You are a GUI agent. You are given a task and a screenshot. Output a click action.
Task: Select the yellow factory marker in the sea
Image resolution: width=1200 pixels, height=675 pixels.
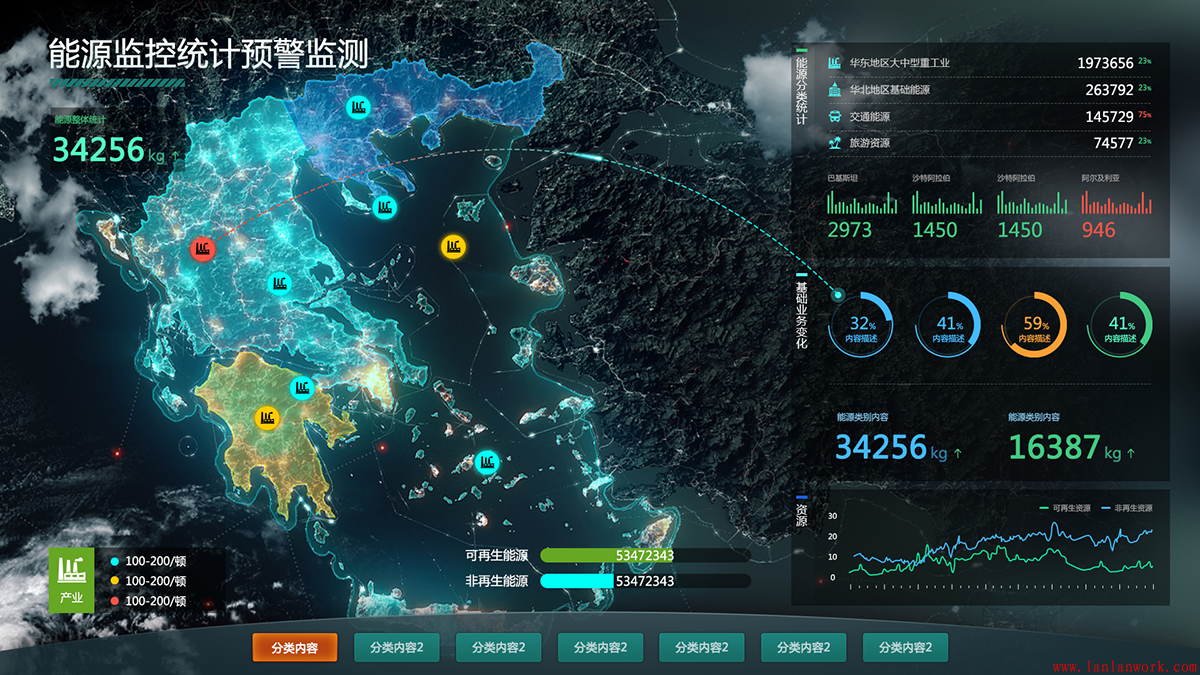pyautogui.click(x=453, y=245)
